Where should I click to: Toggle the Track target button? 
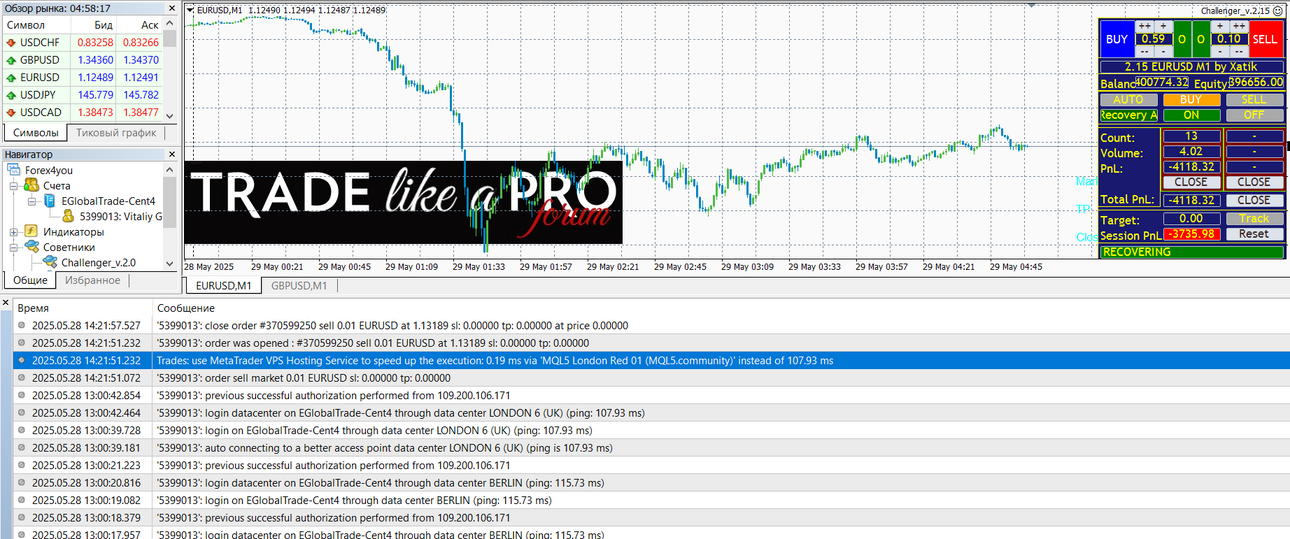coord(1254,218)
